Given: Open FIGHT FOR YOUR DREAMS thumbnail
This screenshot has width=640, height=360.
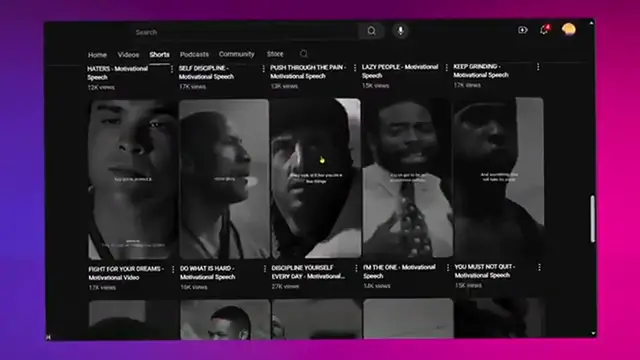Looking at the screenshot, I should click(x=133, y=180).
